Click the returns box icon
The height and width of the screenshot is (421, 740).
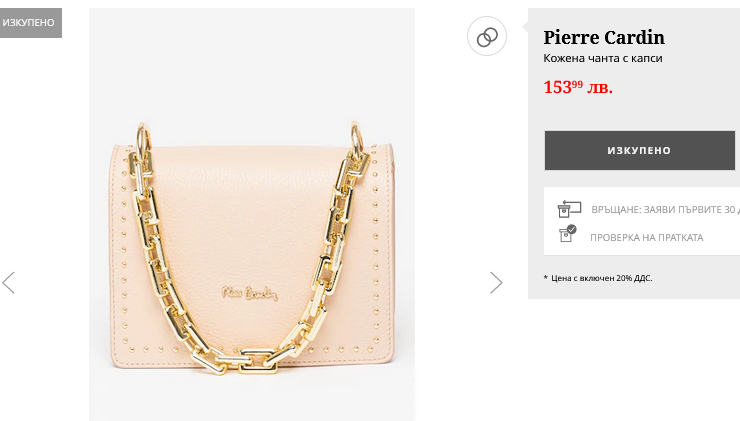pyautogui.click(x=568, y=209)
